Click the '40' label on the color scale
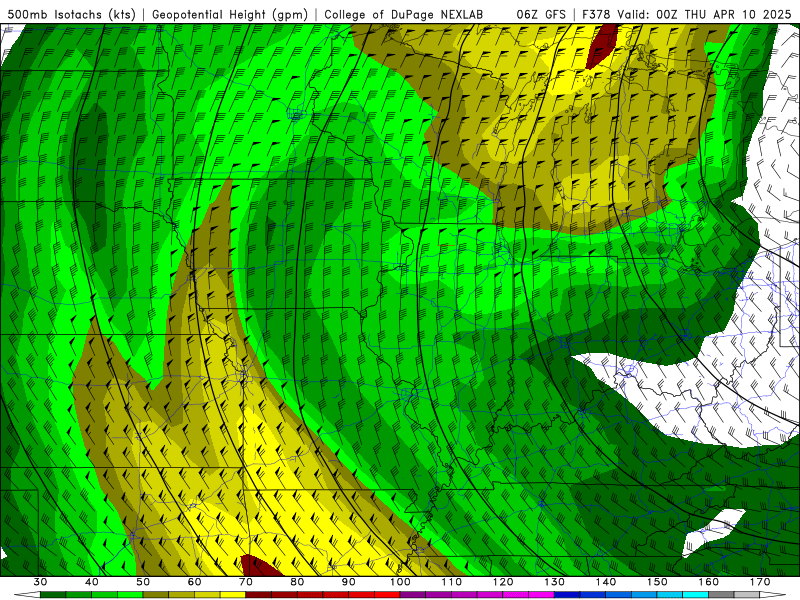The height and width of the screenshot is (600, 800). 92,582
